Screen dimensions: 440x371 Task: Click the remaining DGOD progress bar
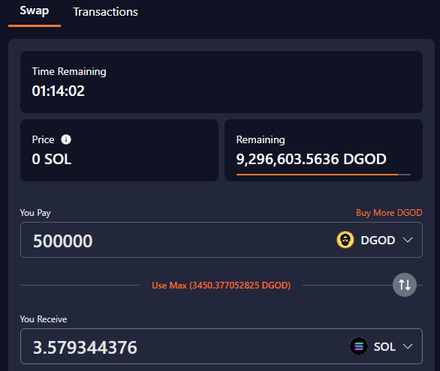(x=323, y=174)
